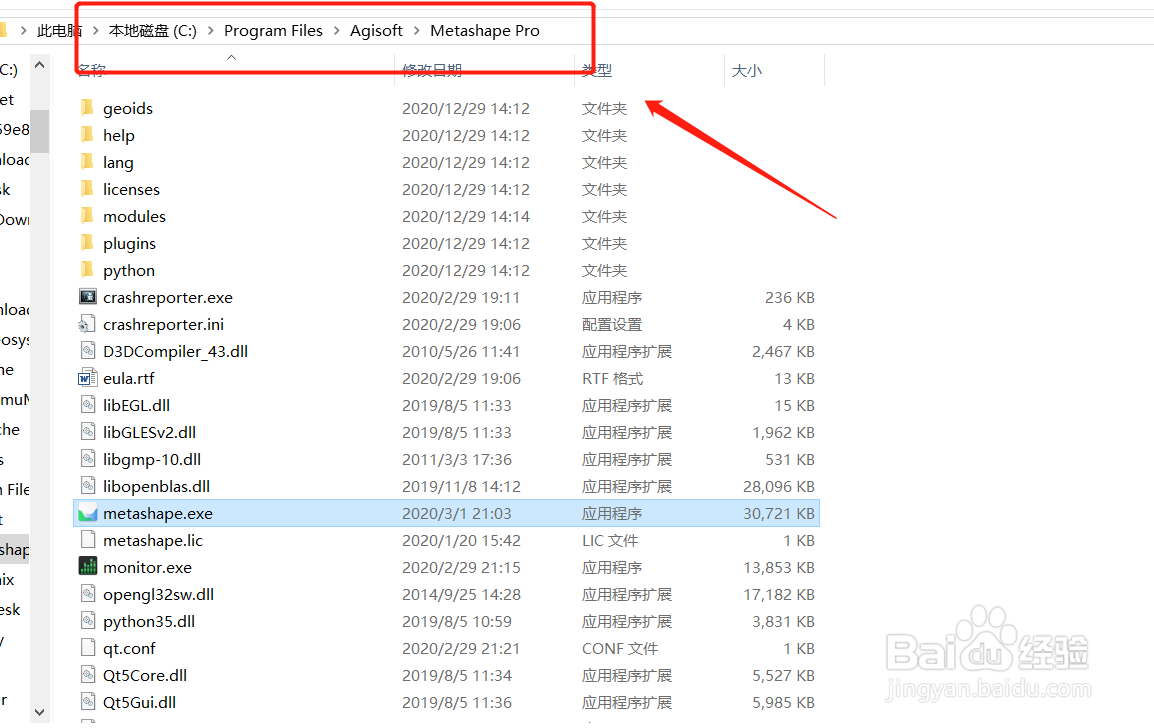This screenshot has height=728, width=1154.
Task: Select the crashreporter.exe file name
Action: [x=168, y=297]
